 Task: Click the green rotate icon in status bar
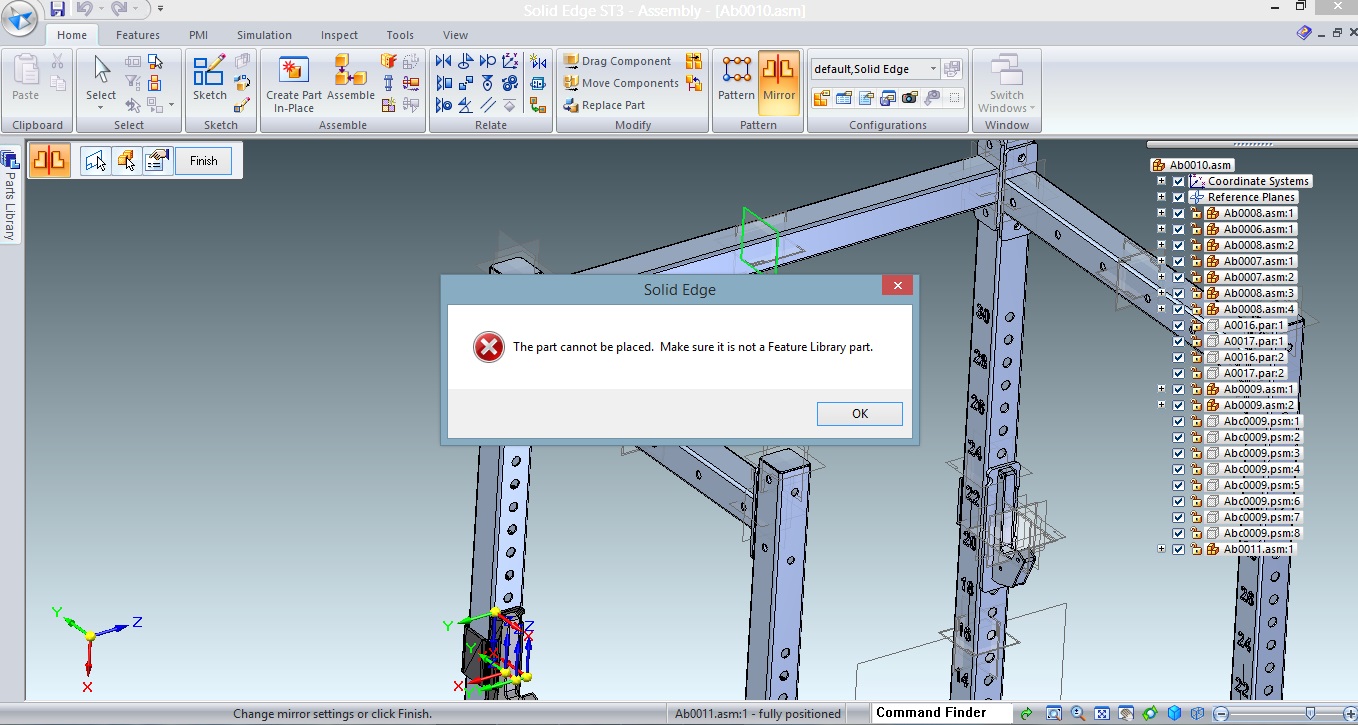(1150, 713)
